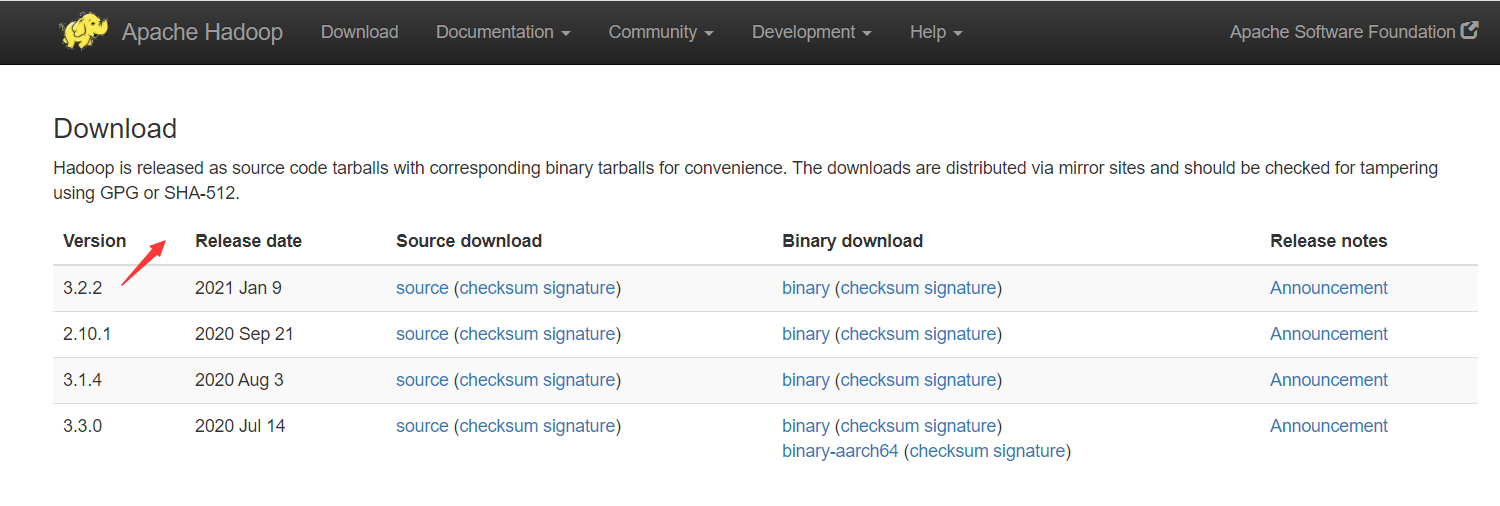The width and height of the screenshot is (1500, 506).
Task: Download binary for version 3.2.2
Action: pyautogui.click(x=806, y=288)
